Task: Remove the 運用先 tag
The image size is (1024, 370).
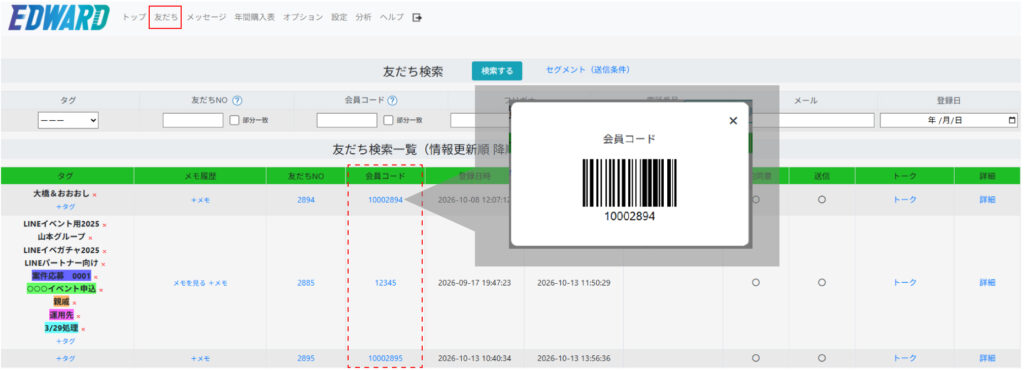Action: tap(78, 316)
